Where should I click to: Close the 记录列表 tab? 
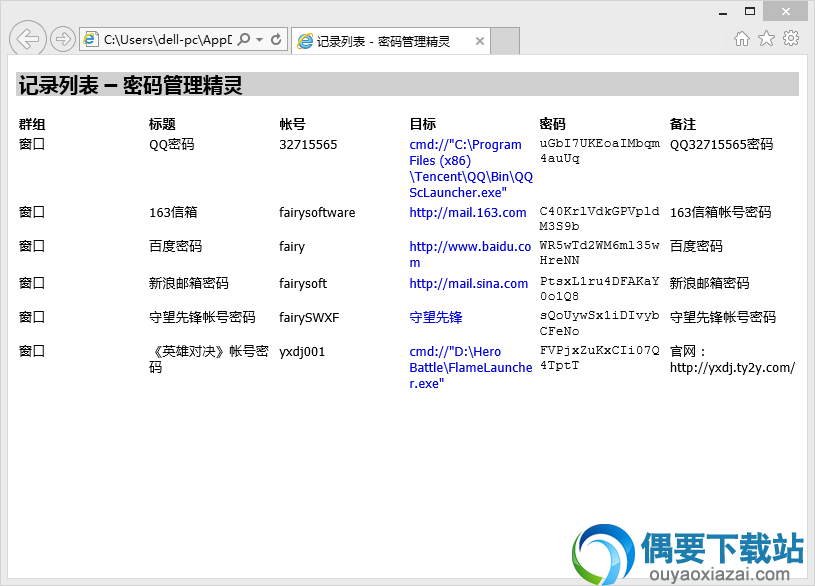click(x=480, y=41)
